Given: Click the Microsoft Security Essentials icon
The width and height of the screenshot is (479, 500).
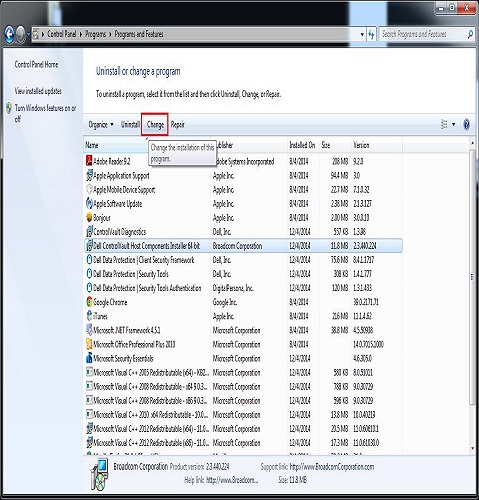Looking at the screenshot, I should (89, 358).
